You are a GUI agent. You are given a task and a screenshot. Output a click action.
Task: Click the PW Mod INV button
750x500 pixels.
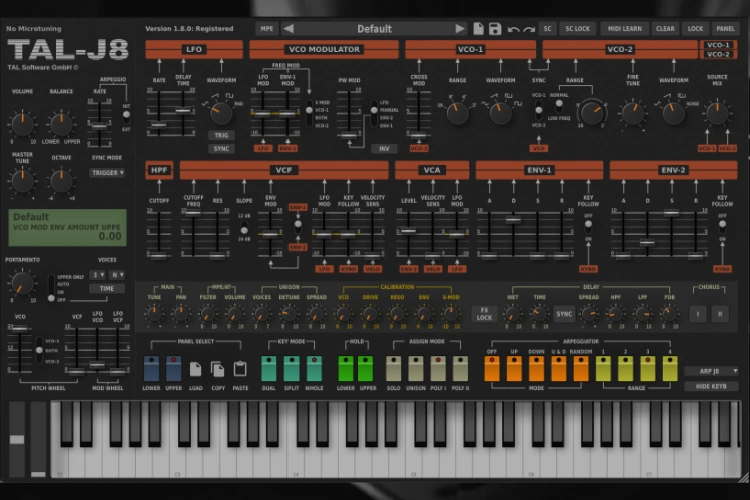click(x=384, y=149)
